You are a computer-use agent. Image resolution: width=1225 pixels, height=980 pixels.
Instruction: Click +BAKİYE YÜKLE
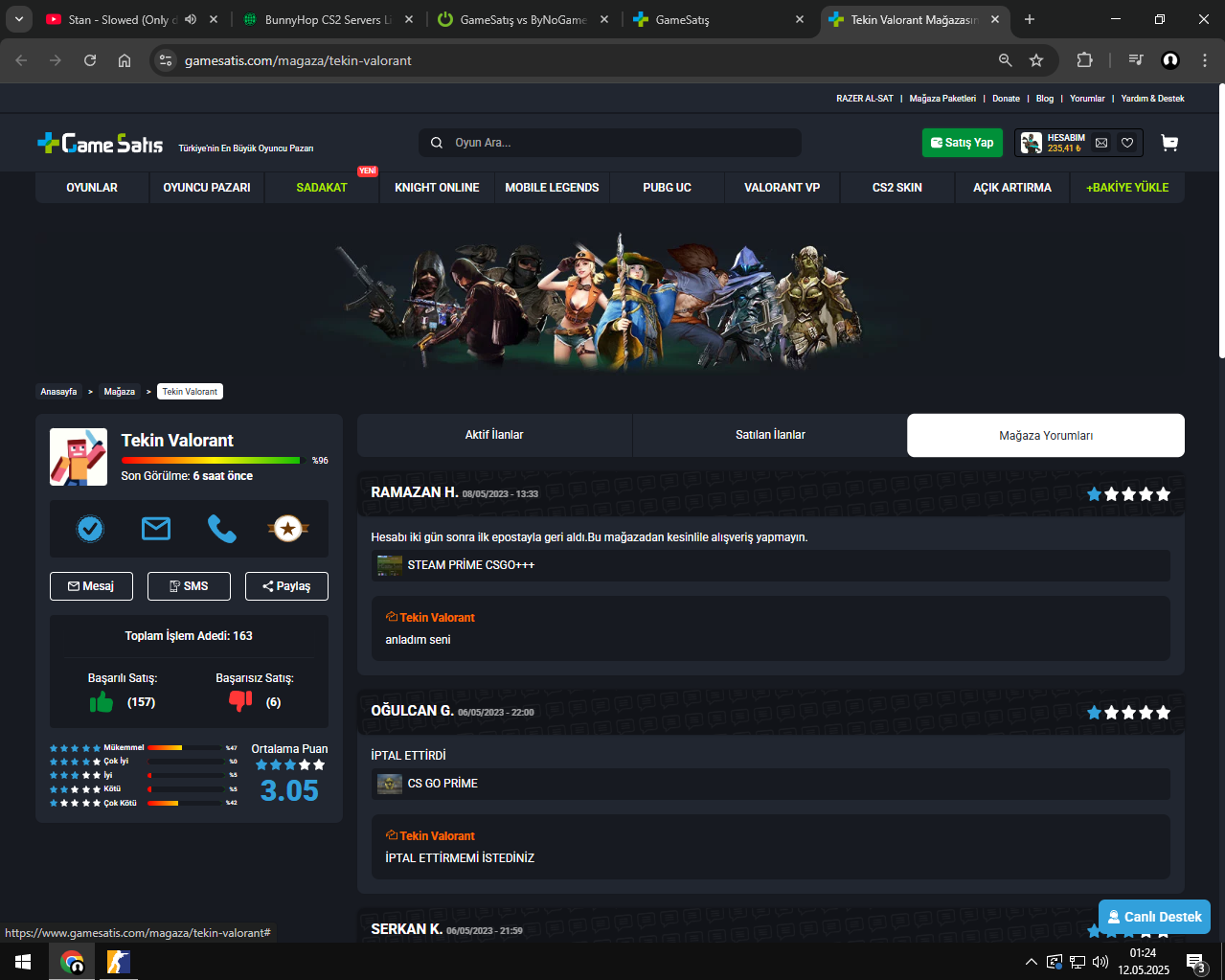[x=1127, y=188]
